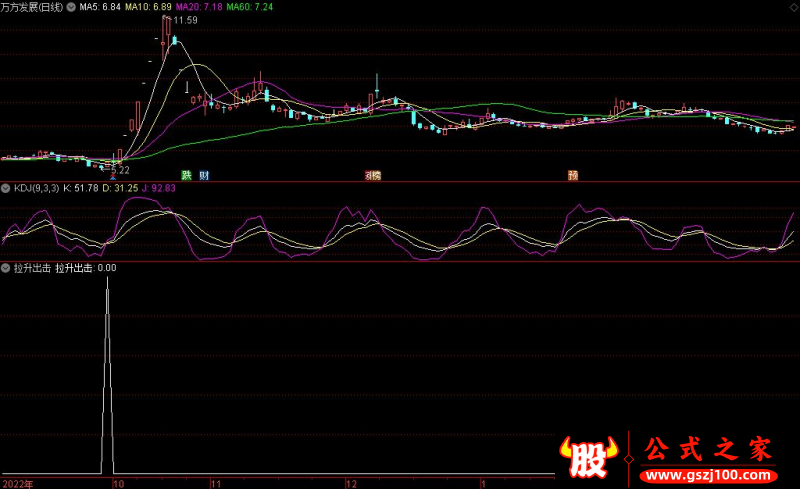
Task: Click the KDJ(9,3,3) indicator name
Action: coord(36,187)
